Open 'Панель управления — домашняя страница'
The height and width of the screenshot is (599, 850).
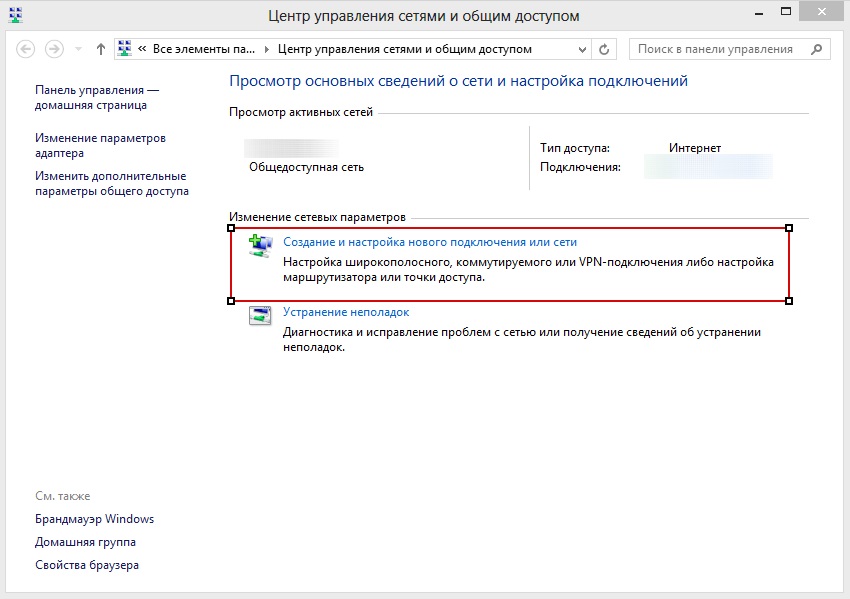click(x=97, y=98)
